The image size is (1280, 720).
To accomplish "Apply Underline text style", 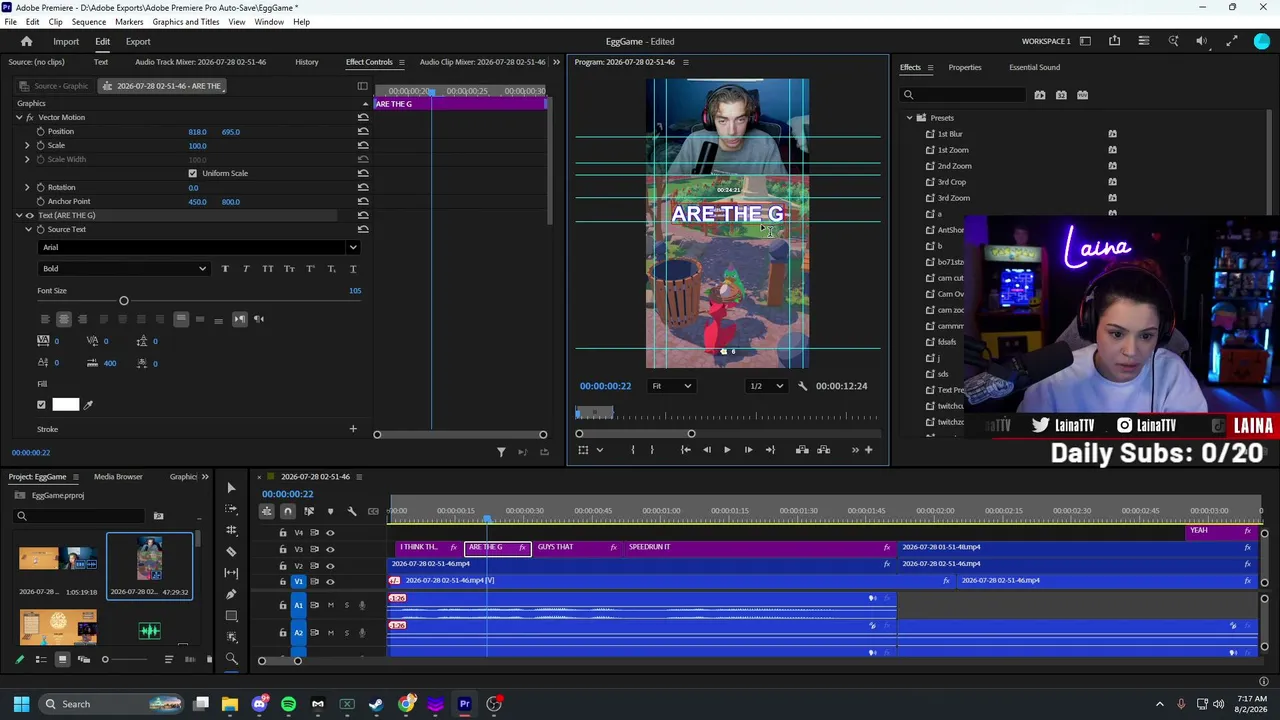I will (x=353, y=268).
